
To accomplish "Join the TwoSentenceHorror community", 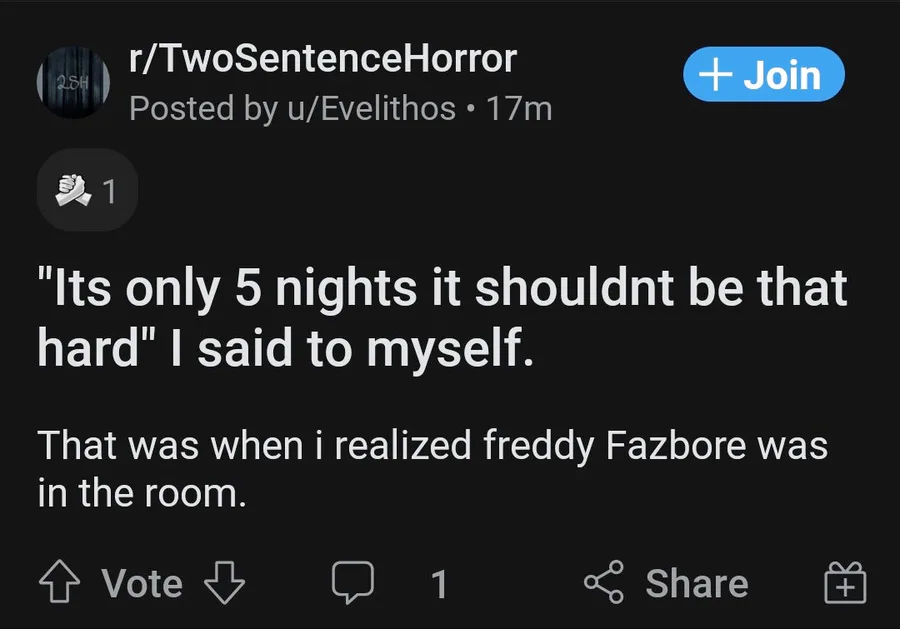I will (x=764, y=76).
